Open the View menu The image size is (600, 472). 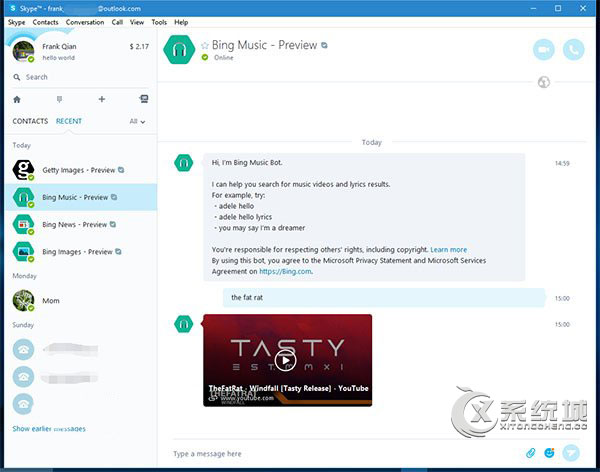pyautogui.click(x=137, y=22)
